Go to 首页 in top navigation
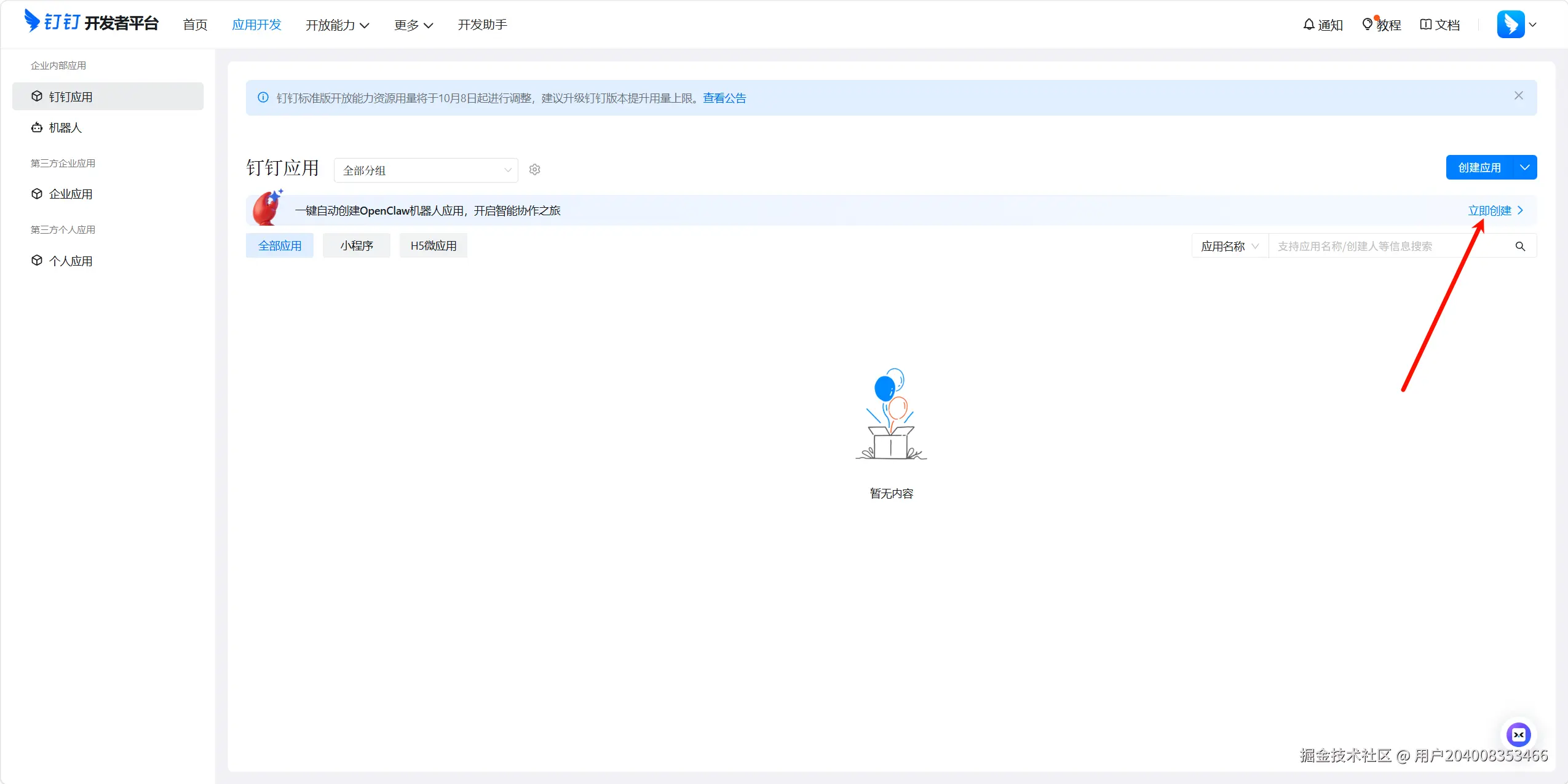This screenshot has height=784, width=1568. pyautogui.click(x=196, y=25)
